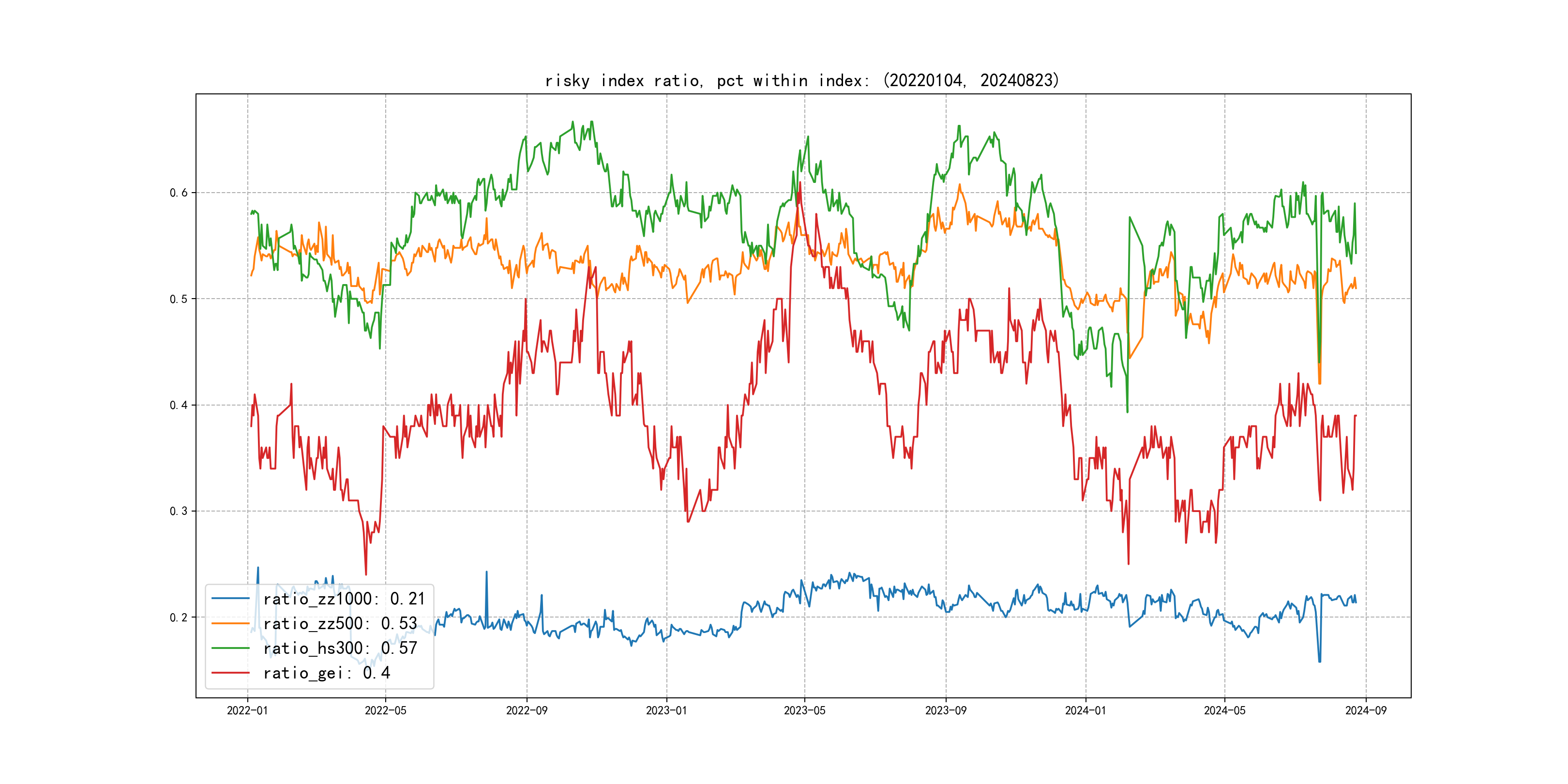This screenshot has height=784, width=1568.
Task: Click the ratio_gei legend label
Action: (326, 673)
